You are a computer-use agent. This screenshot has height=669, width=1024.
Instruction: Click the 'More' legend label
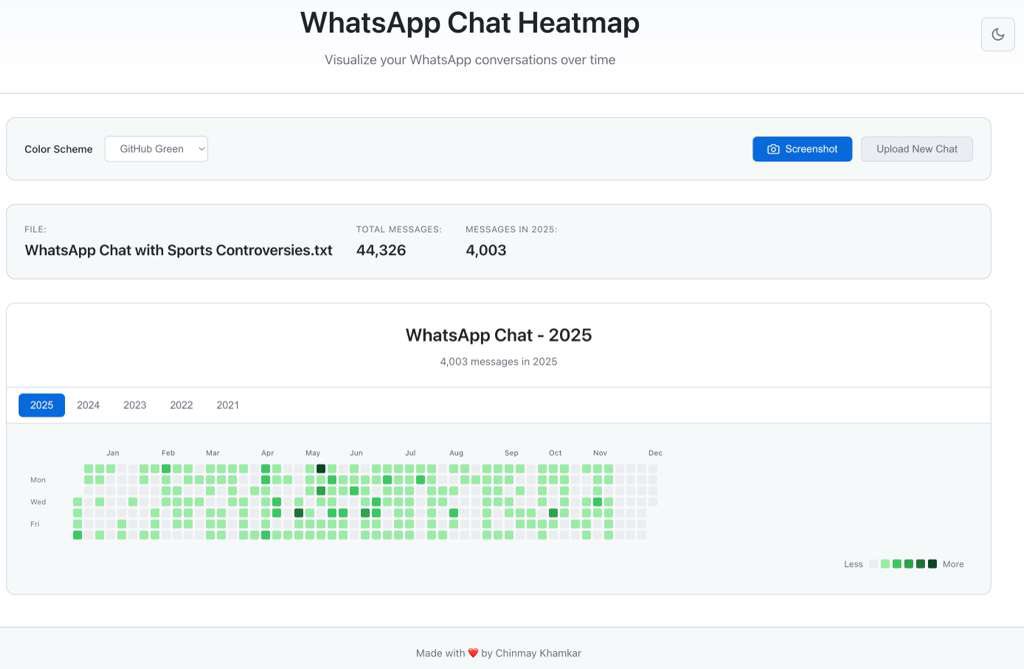click(953, 564)
